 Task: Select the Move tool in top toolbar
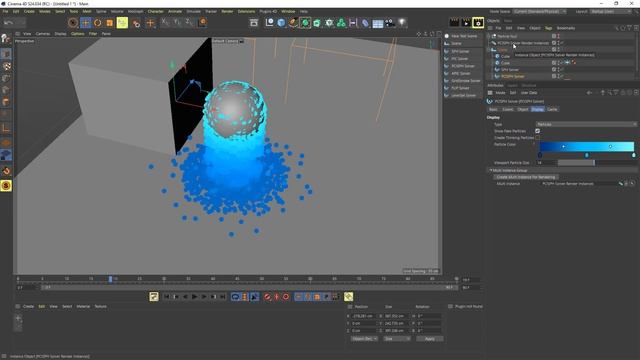coord(85,23)
